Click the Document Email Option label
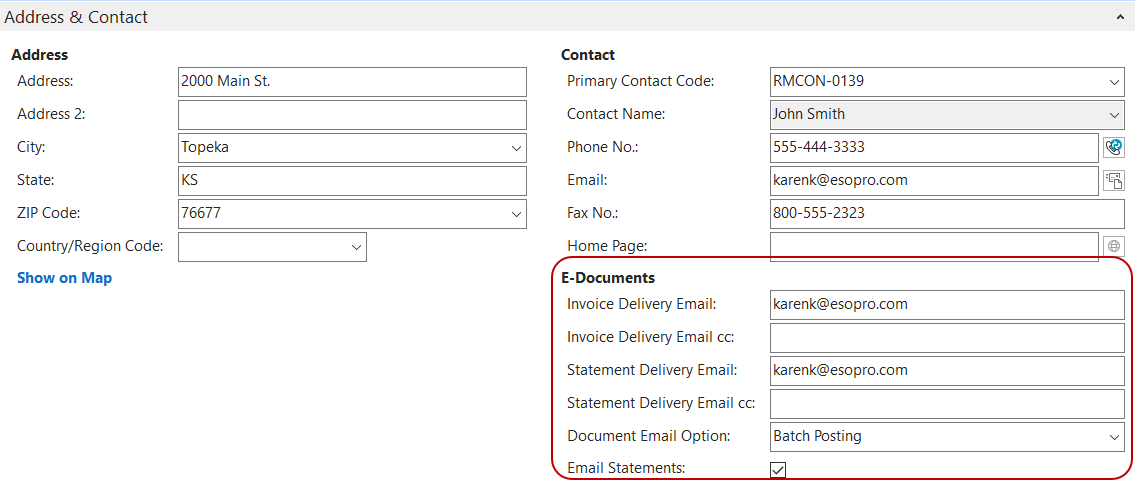The width and height of the screenshot is (1139, 484). pyautogui.click(x=649, y=436)
